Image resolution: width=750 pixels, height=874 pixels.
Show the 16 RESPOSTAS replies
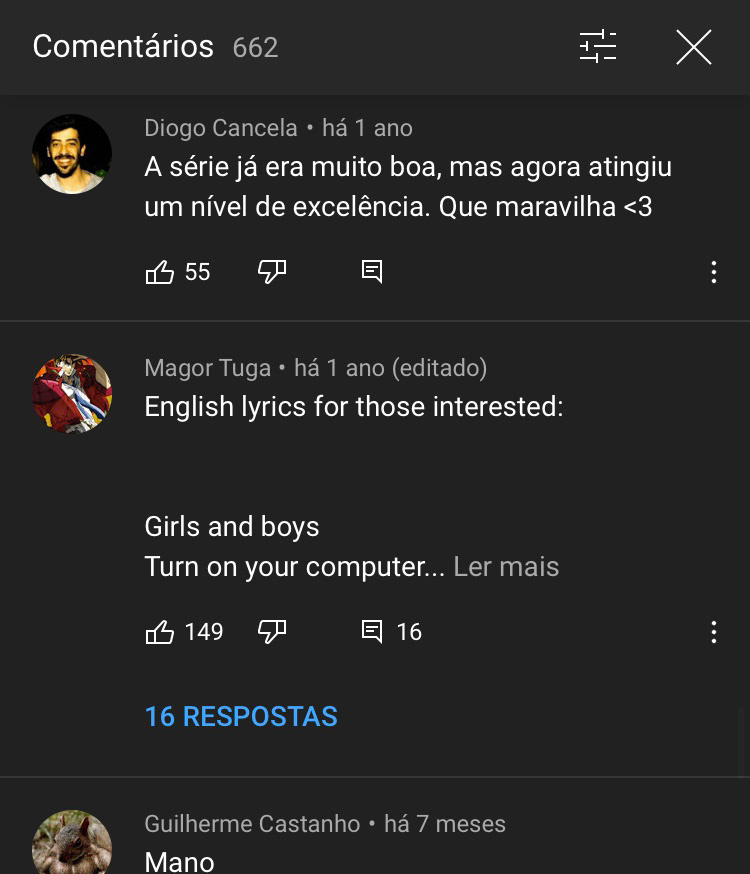pyautogui.click(x=241, y=717)
